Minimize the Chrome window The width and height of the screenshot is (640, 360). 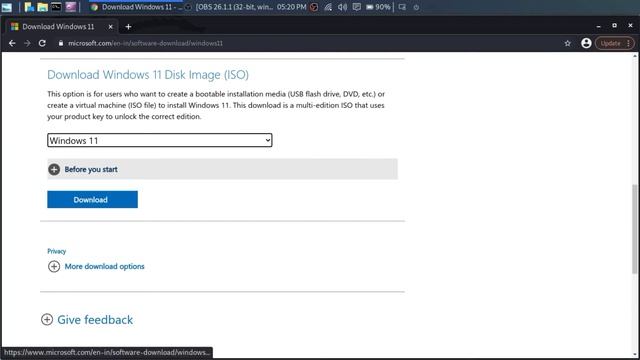tap(598, 26)
